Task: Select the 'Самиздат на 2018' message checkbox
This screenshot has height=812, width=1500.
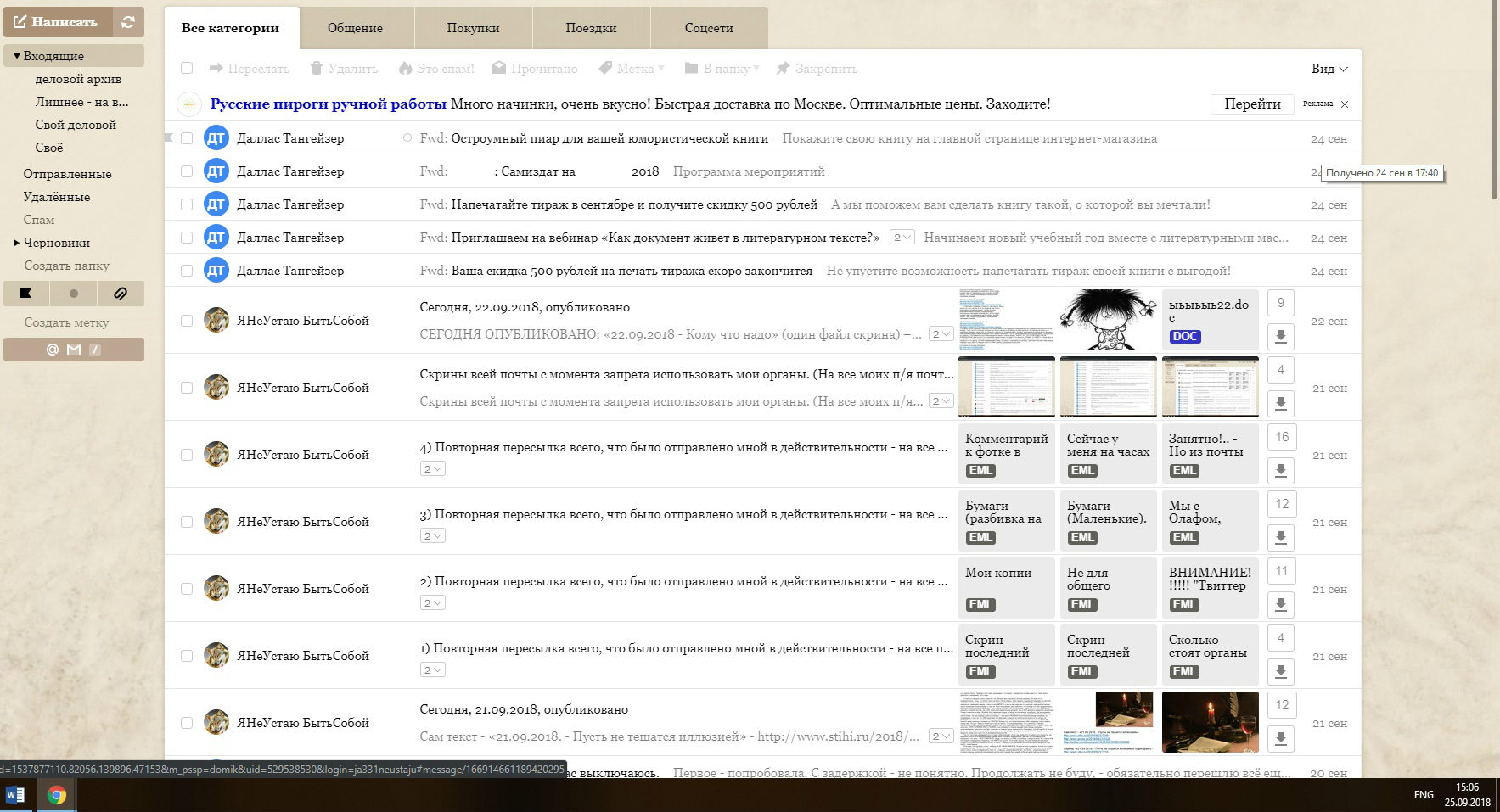Action: tap(187, 171)
